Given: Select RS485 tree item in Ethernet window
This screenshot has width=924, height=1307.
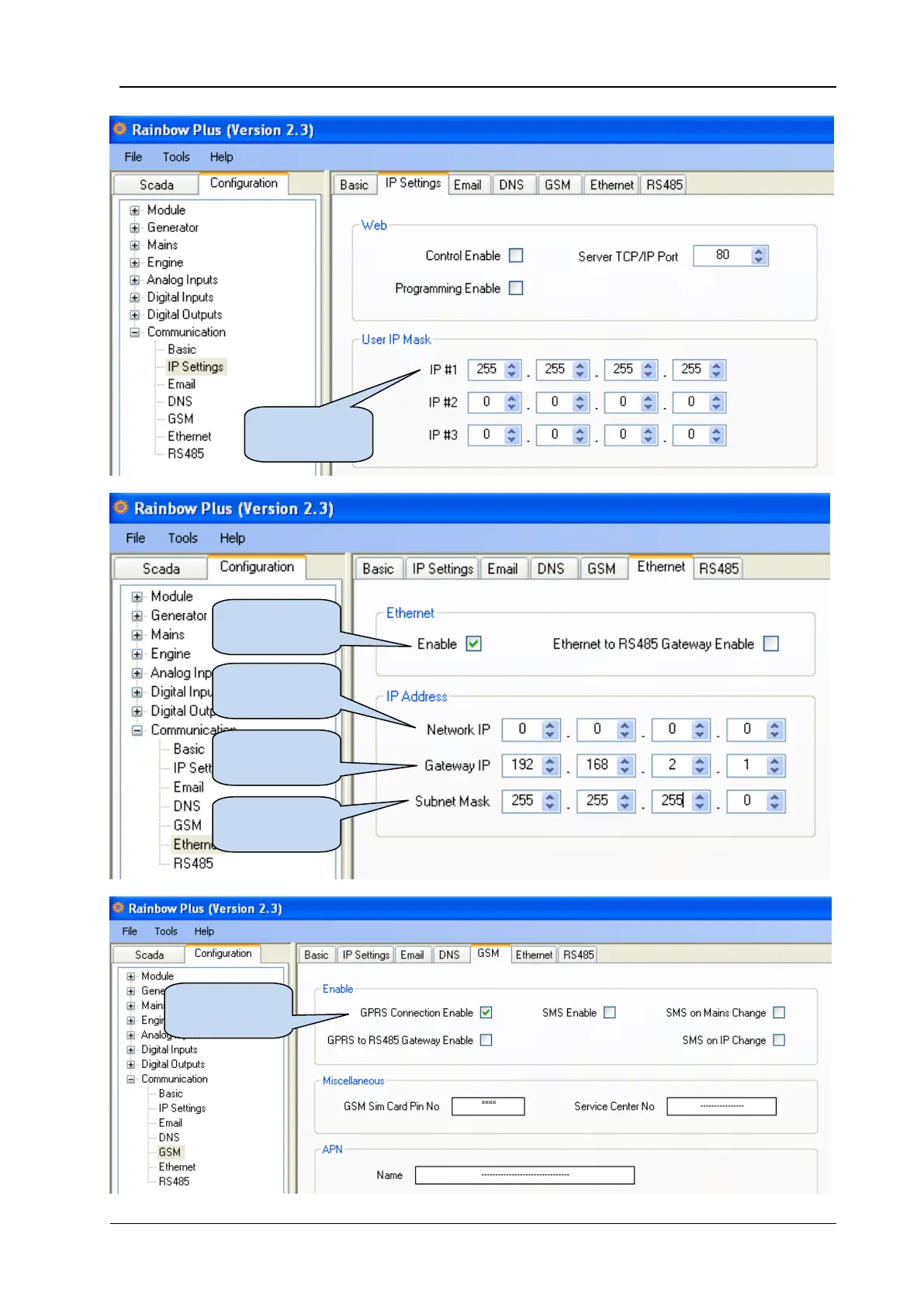Looking at the screenshot, I should point(193,863).
